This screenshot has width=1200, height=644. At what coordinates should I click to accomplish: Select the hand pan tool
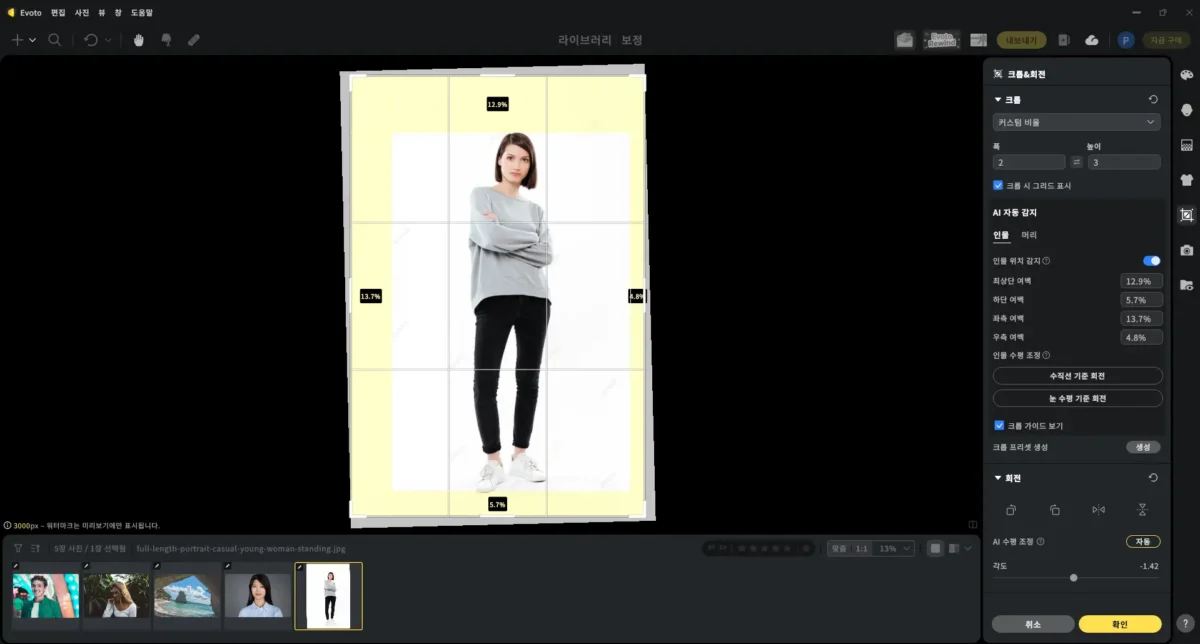[x=139, y=40]
